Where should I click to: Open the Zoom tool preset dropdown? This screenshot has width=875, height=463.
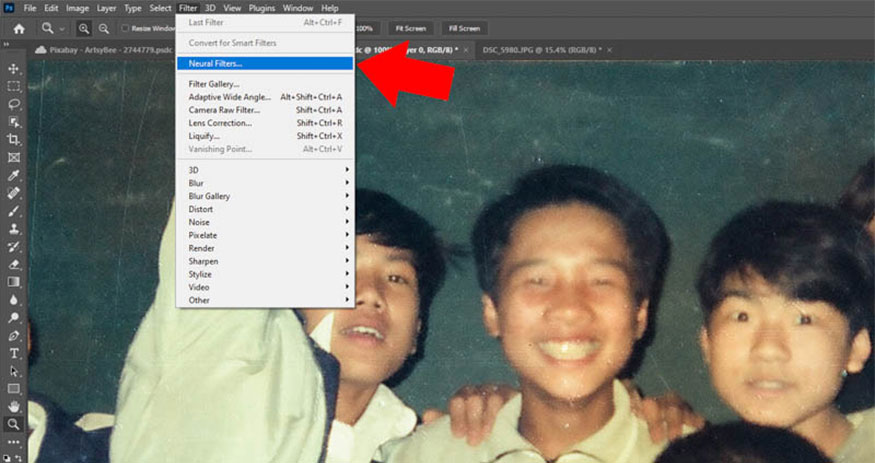(62, 29)
